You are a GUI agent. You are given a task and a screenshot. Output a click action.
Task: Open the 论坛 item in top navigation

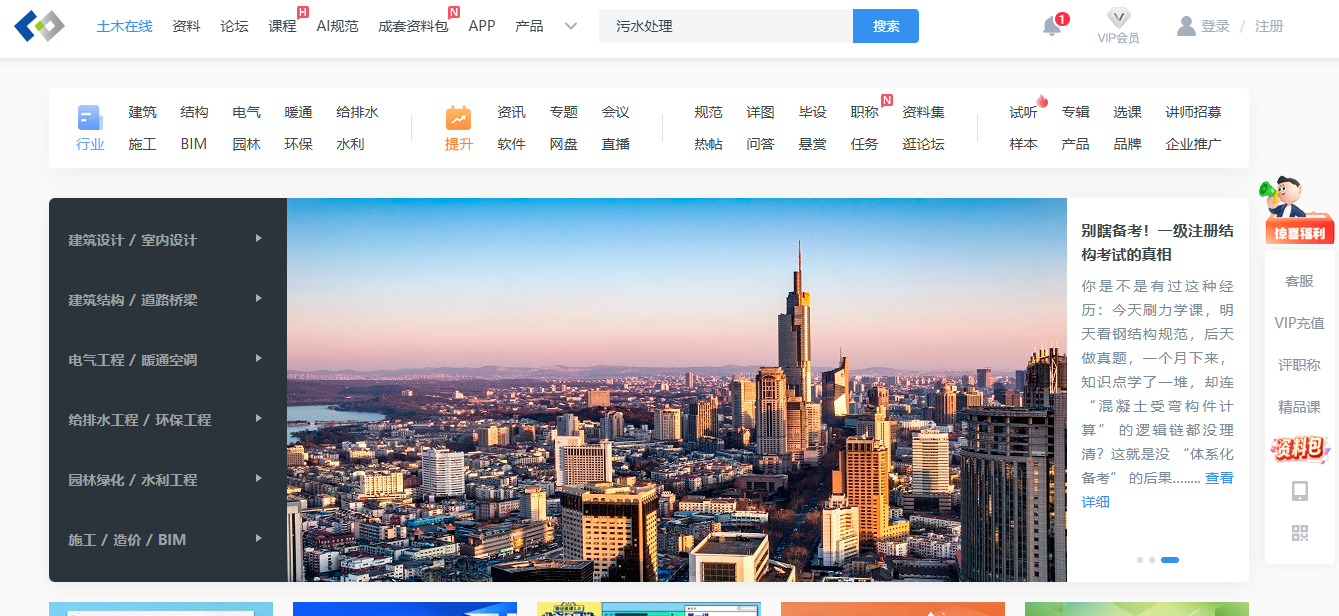pos(234,26)
